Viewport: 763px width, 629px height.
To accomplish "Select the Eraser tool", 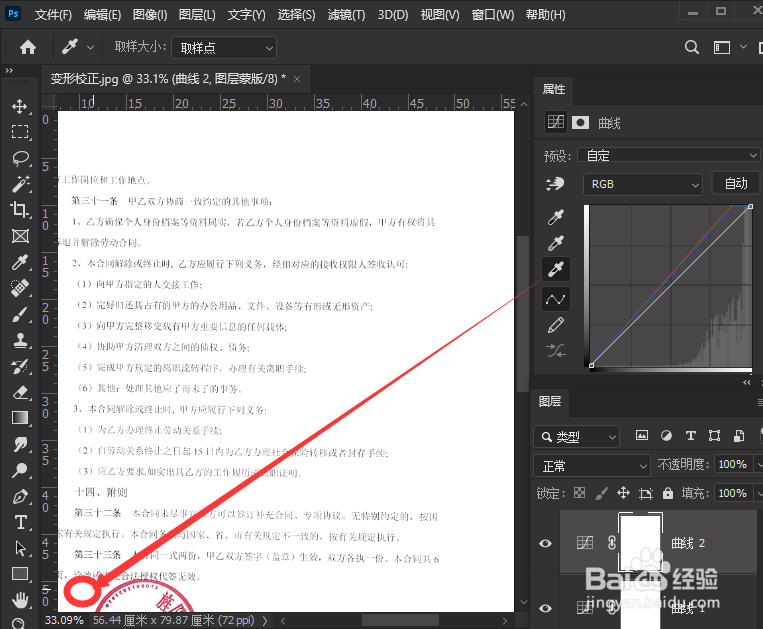I will point(20,393).
